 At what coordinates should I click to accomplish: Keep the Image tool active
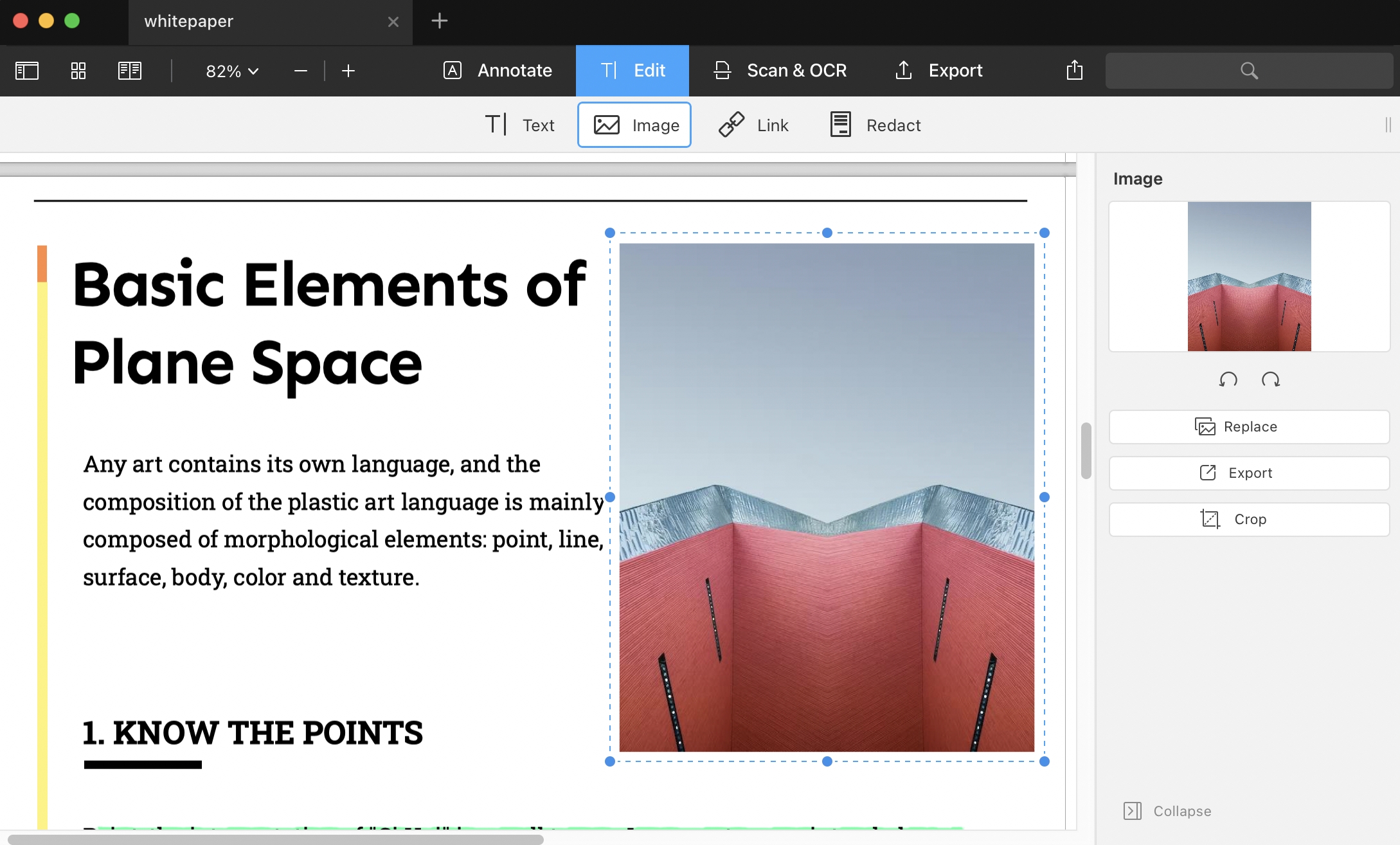pyautogui.click(x=634, y=125)
